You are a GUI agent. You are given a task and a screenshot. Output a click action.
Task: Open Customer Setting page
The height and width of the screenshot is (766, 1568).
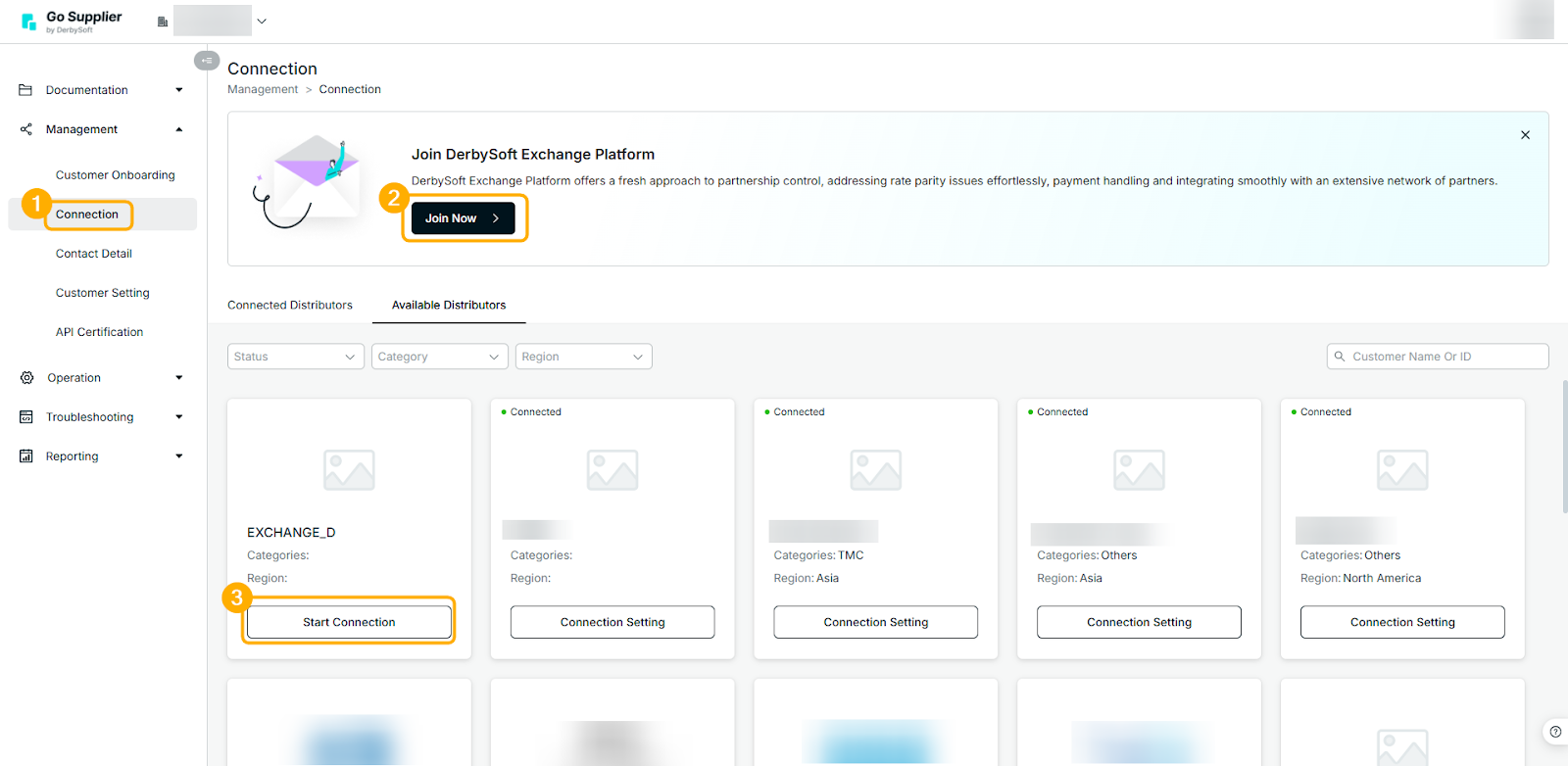pos(103,293)
